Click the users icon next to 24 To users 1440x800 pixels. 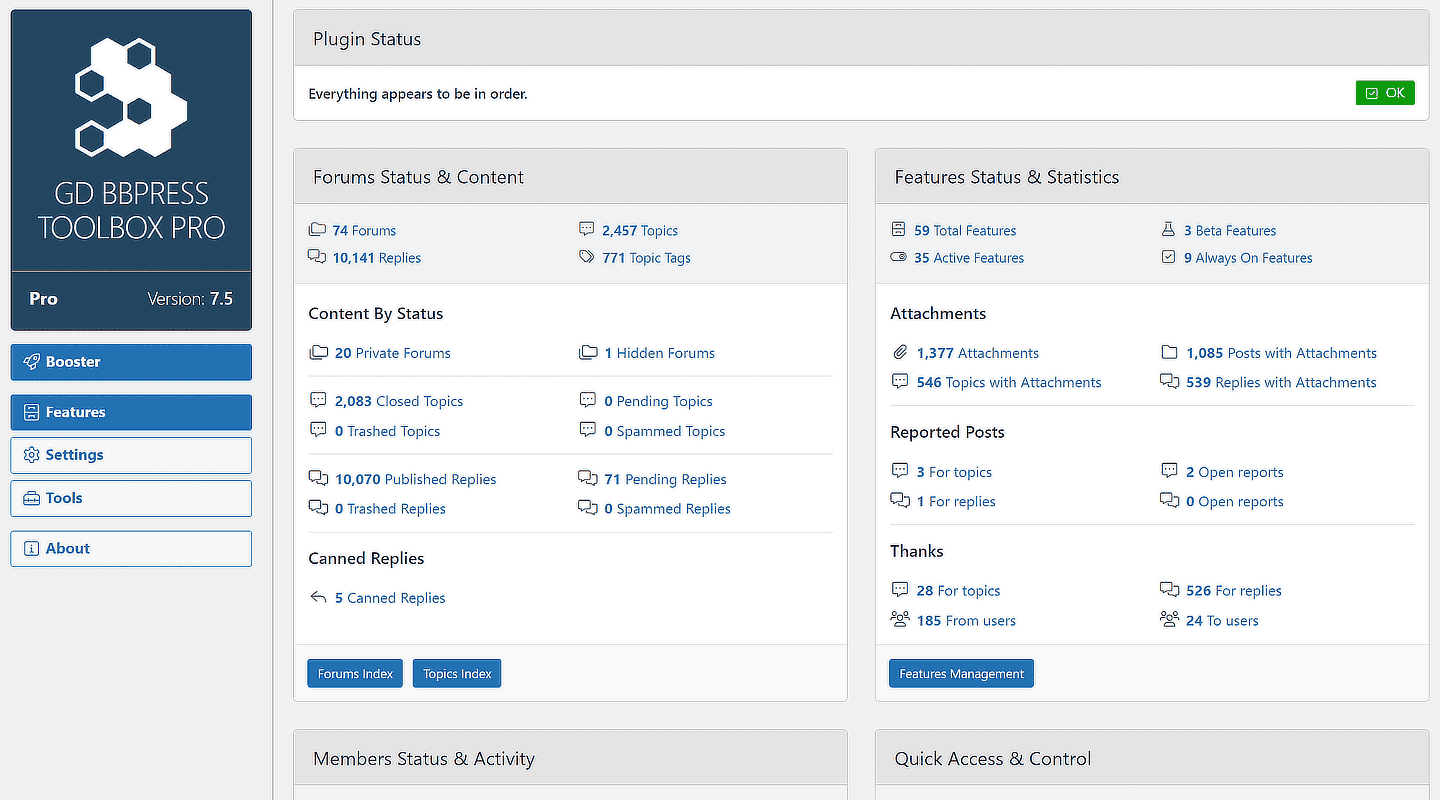coord(1169,620)
